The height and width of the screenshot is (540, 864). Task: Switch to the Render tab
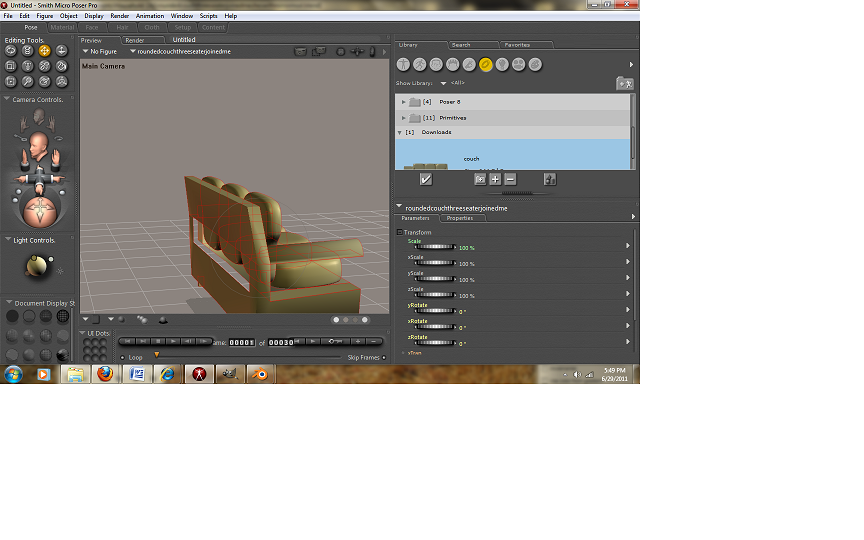(x=132, y=40)
